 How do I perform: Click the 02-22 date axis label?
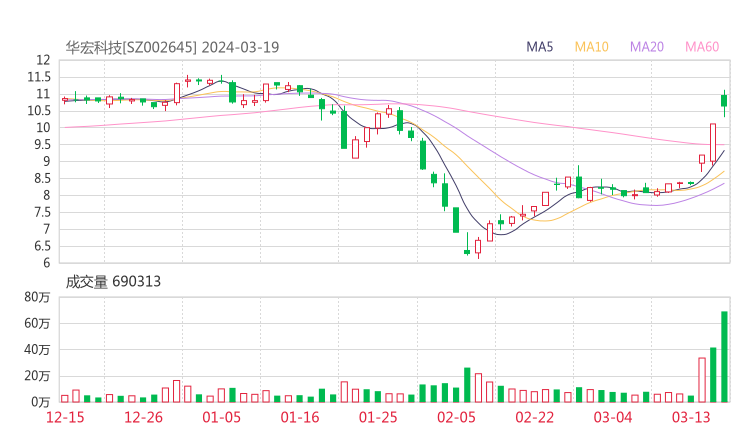point(535,417)
